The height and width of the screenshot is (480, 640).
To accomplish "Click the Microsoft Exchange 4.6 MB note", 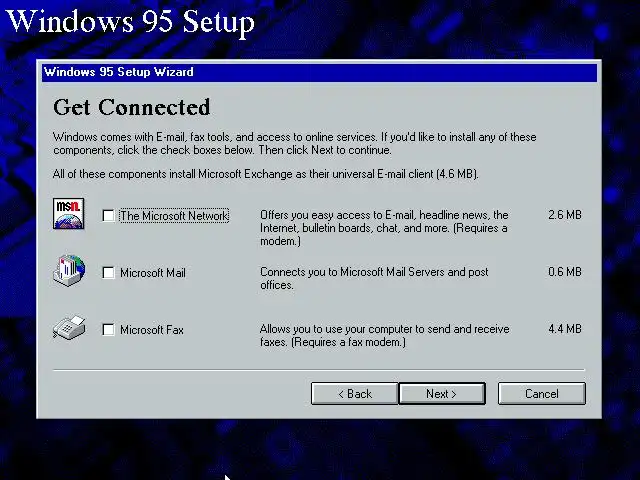I will (x=265, y=174).
